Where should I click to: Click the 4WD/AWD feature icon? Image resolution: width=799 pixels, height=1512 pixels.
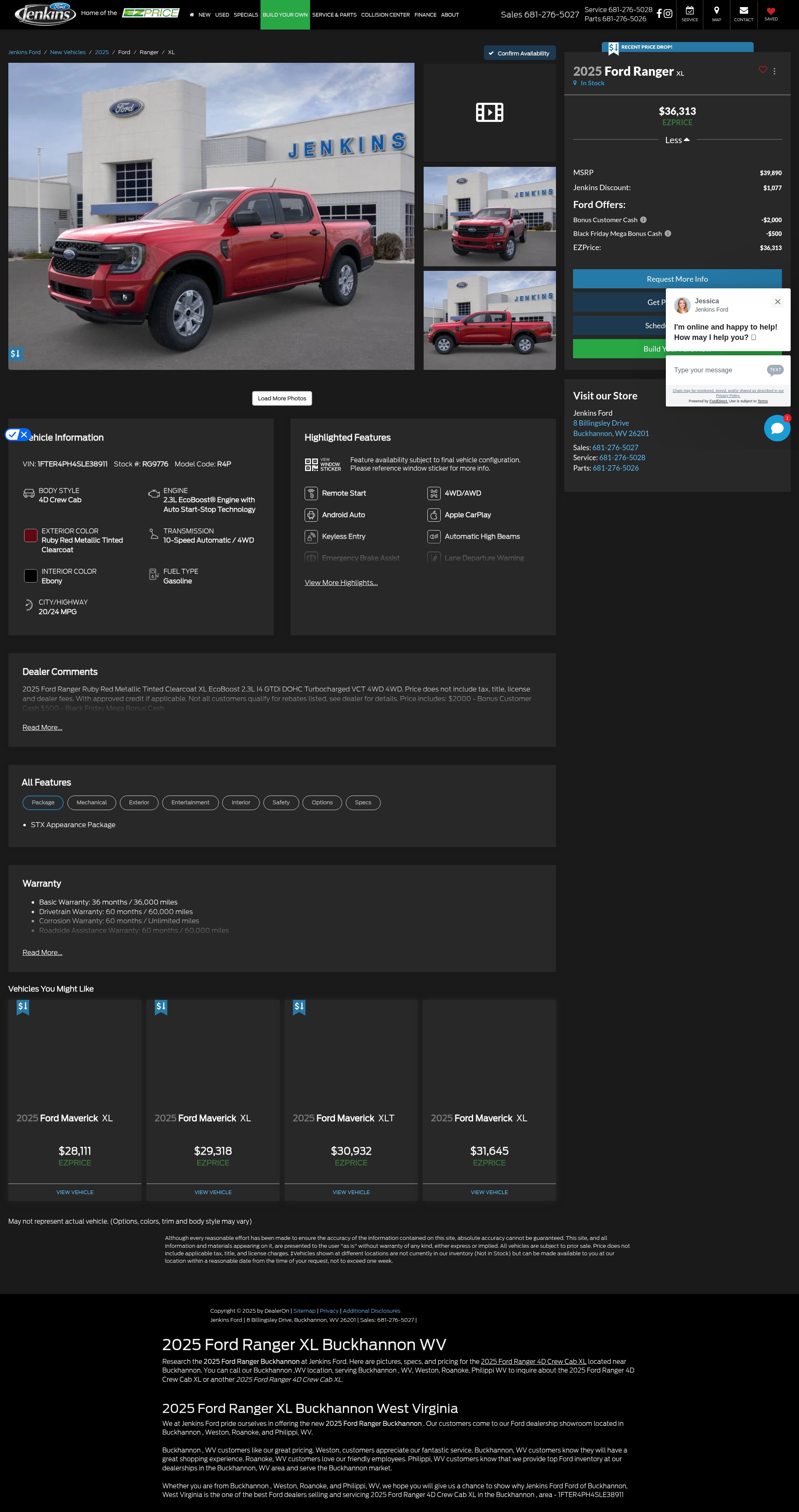[x=434, y=493]
